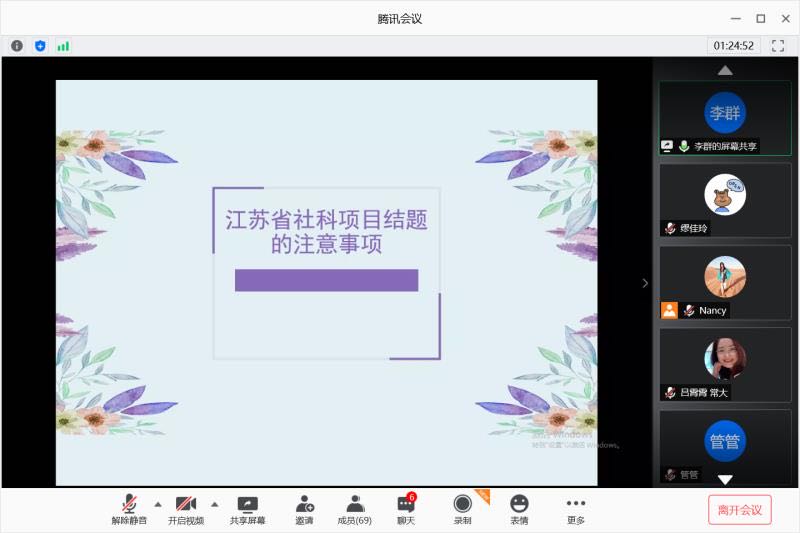Select Nancy's video thumbnail
Viewport: 800px width, 533px height.
(724, 282)
